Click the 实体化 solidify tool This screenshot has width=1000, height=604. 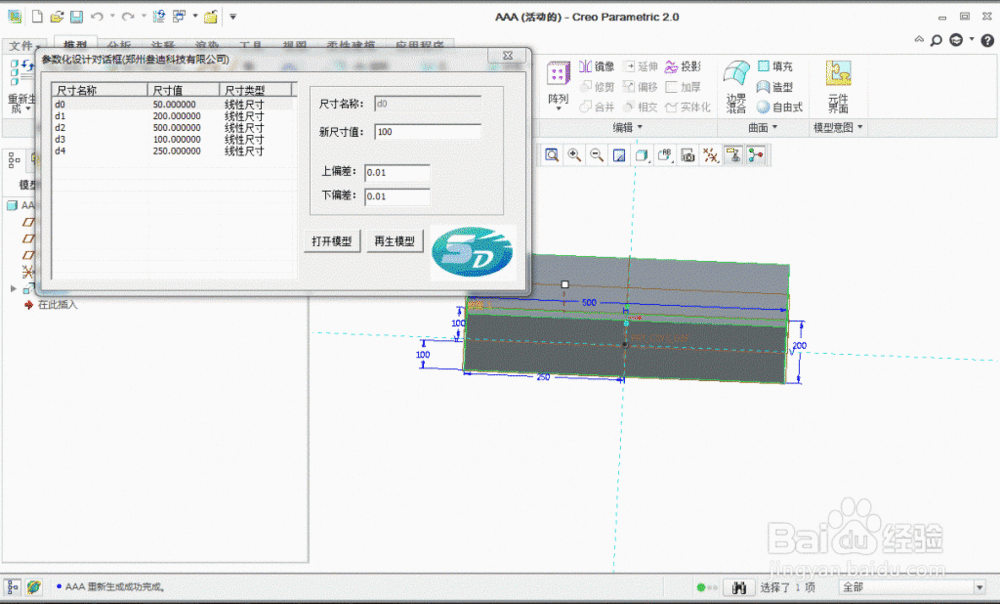point(688,107)
